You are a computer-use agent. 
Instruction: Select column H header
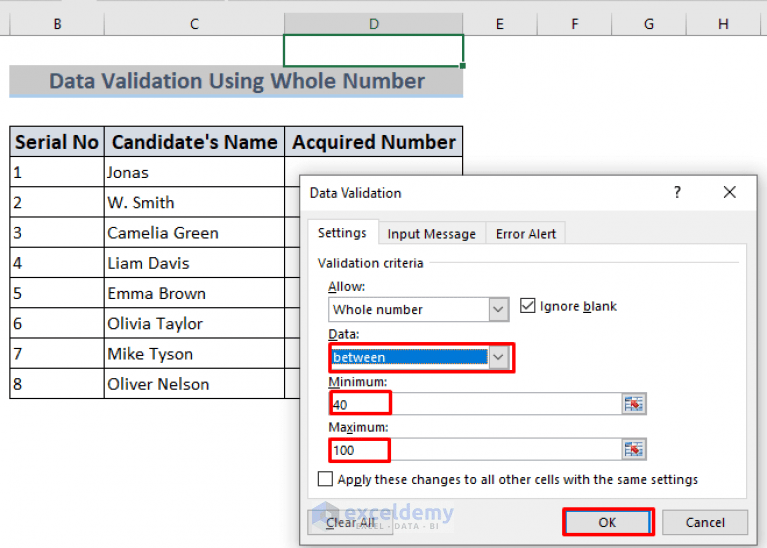tap(724, 24)
